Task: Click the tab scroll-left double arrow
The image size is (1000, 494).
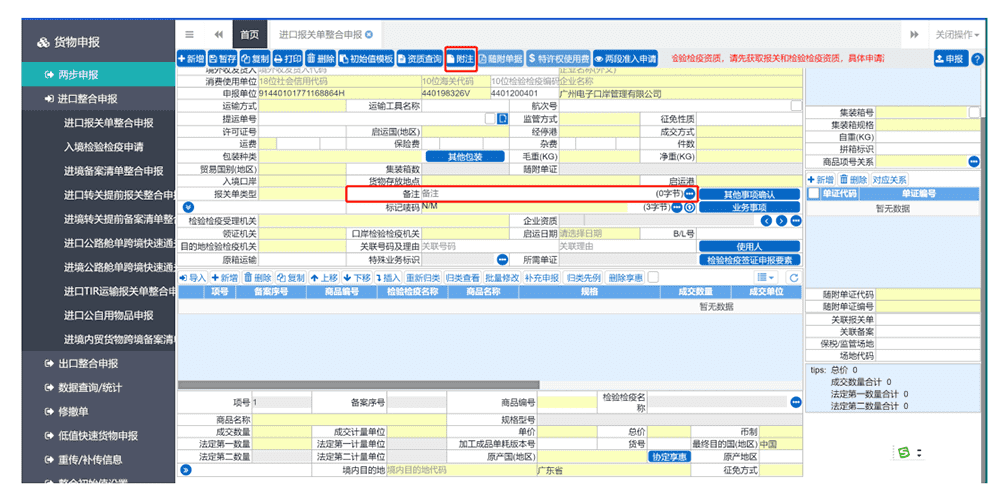Action: coord(219,34)
